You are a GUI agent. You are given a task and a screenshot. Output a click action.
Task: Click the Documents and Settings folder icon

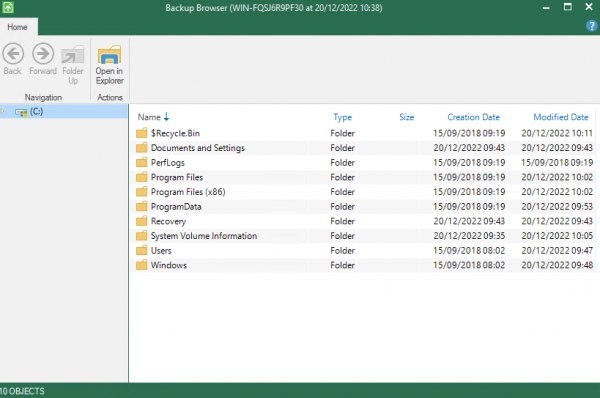[142, 148]
